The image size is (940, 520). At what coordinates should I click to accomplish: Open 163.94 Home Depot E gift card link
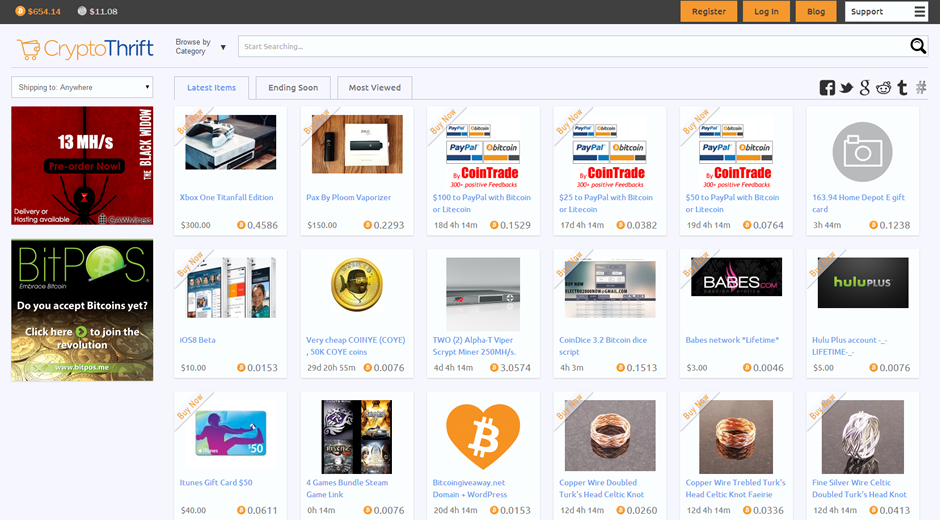858,203
